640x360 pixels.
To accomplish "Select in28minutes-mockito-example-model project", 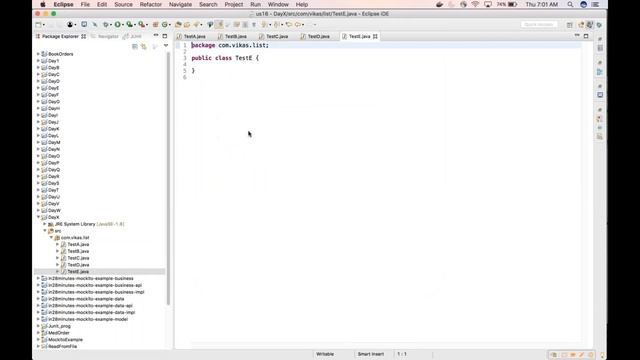I will (88, 319).
